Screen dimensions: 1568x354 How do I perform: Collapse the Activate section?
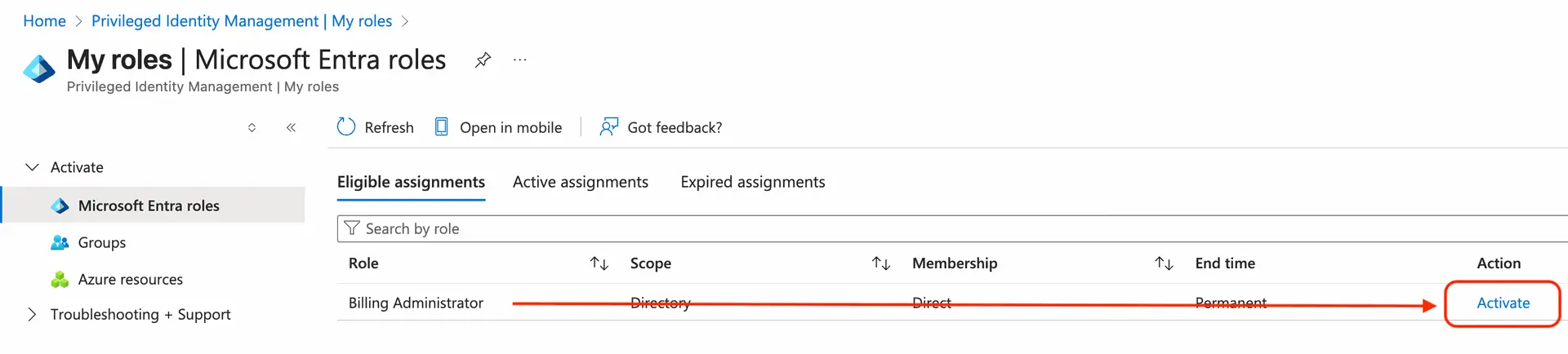point(33,167)
